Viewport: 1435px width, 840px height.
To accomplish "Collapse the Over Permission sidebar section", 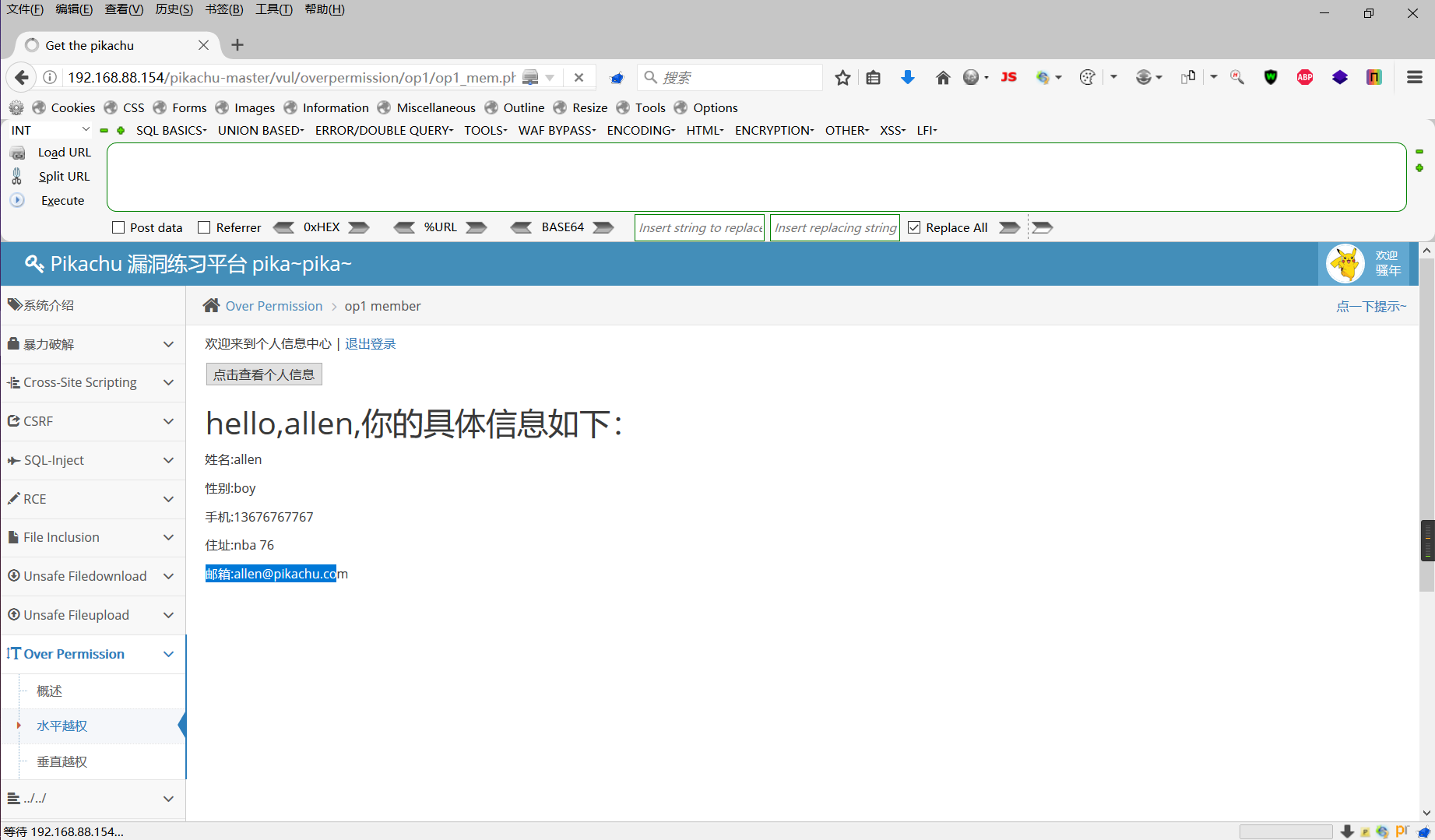I will pos(168,654).
